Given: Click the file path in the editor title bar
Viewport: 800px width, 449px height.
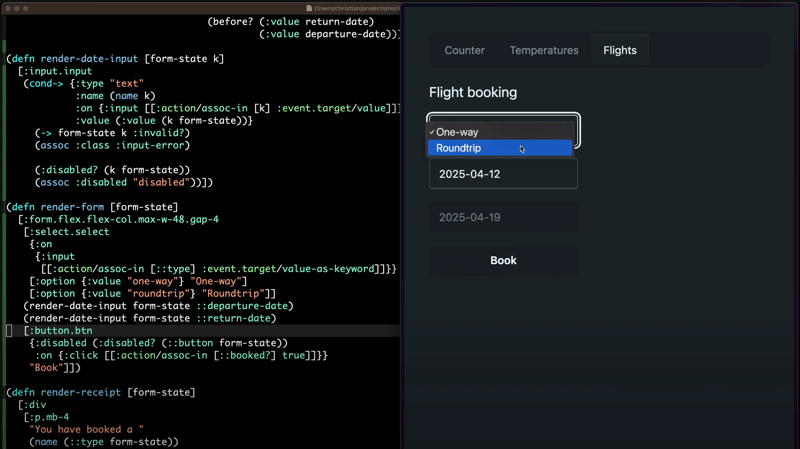Looking at the screenshot, I should pos(356,8).
